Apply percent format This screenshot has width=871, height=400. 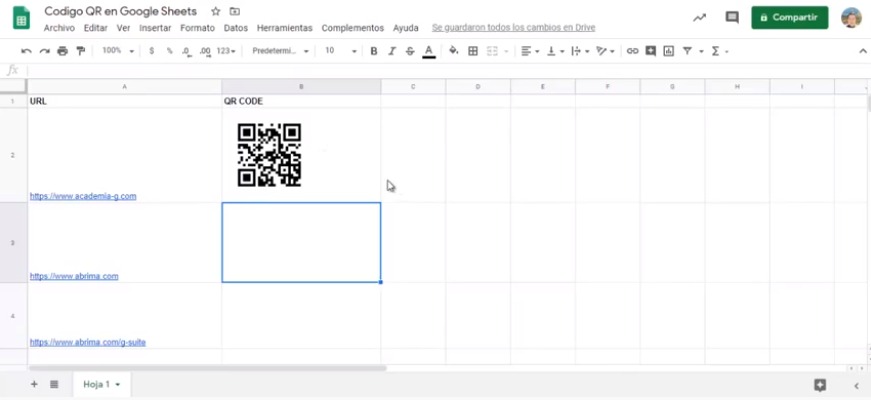(169, 51)
